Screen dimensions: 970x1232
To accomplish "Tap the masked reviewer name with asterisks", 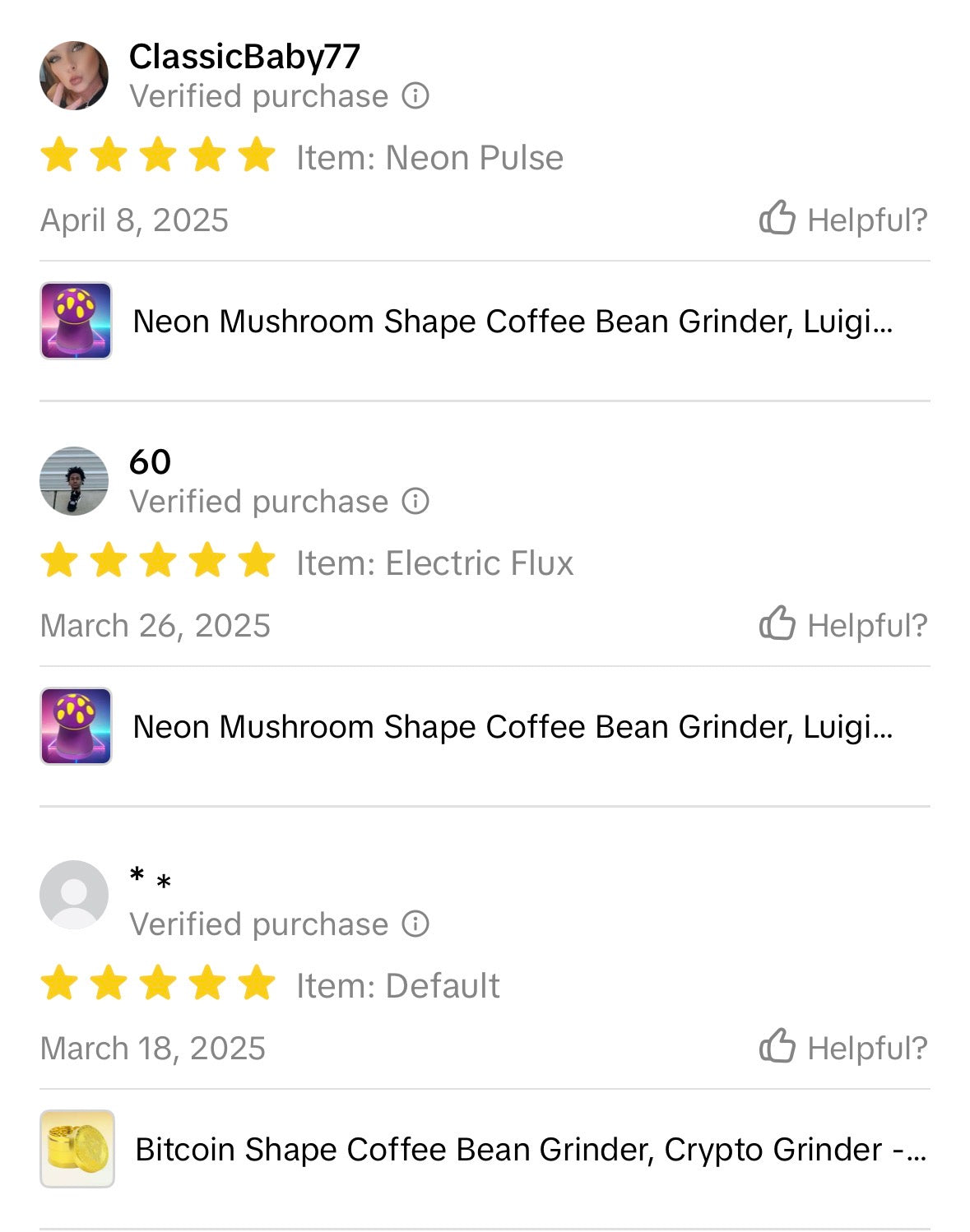I will (151, 880).
